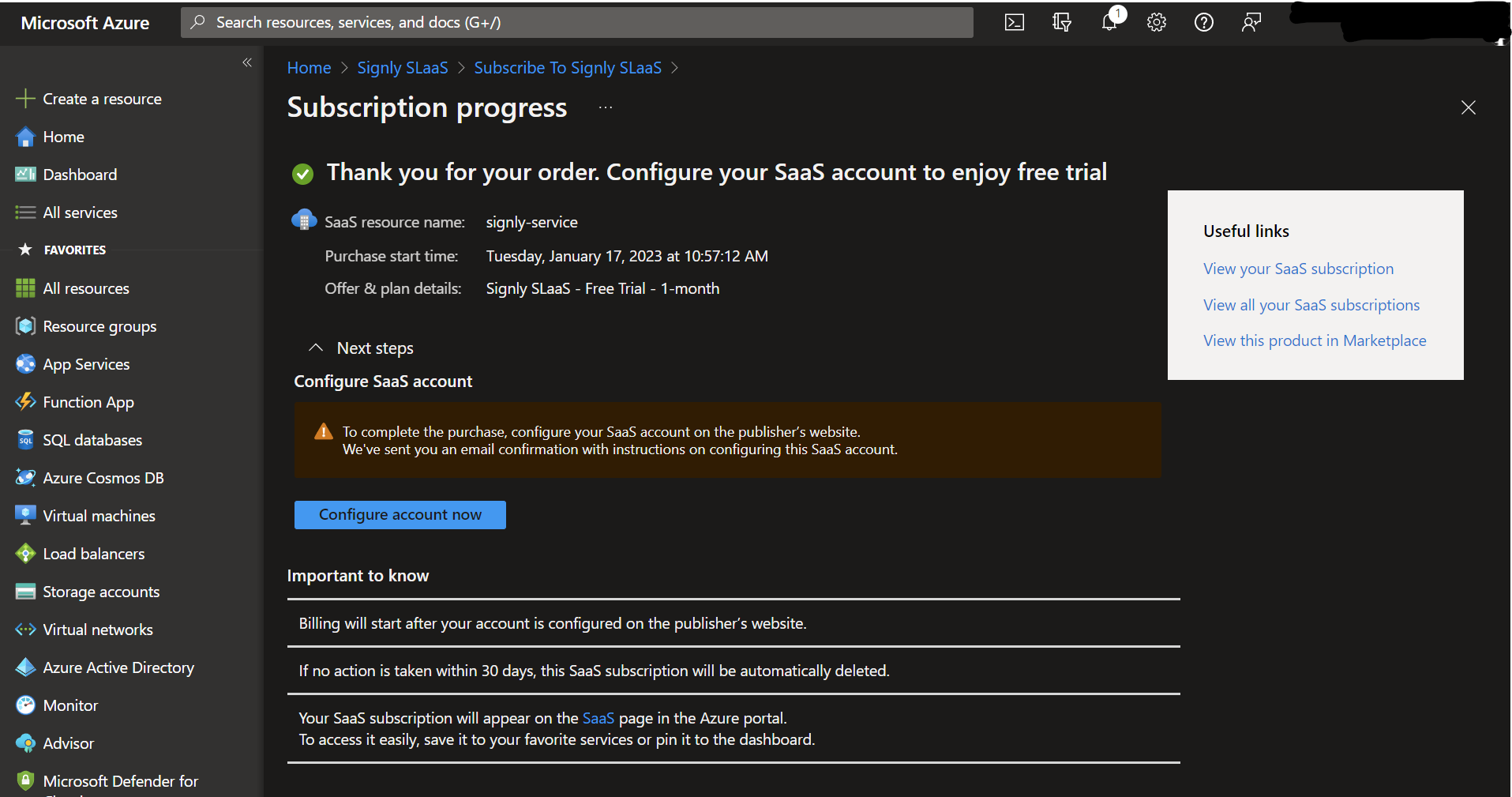Screen dimensions: 1512x797
Task: Click the SQL databases icon
Action: point(25,440)
